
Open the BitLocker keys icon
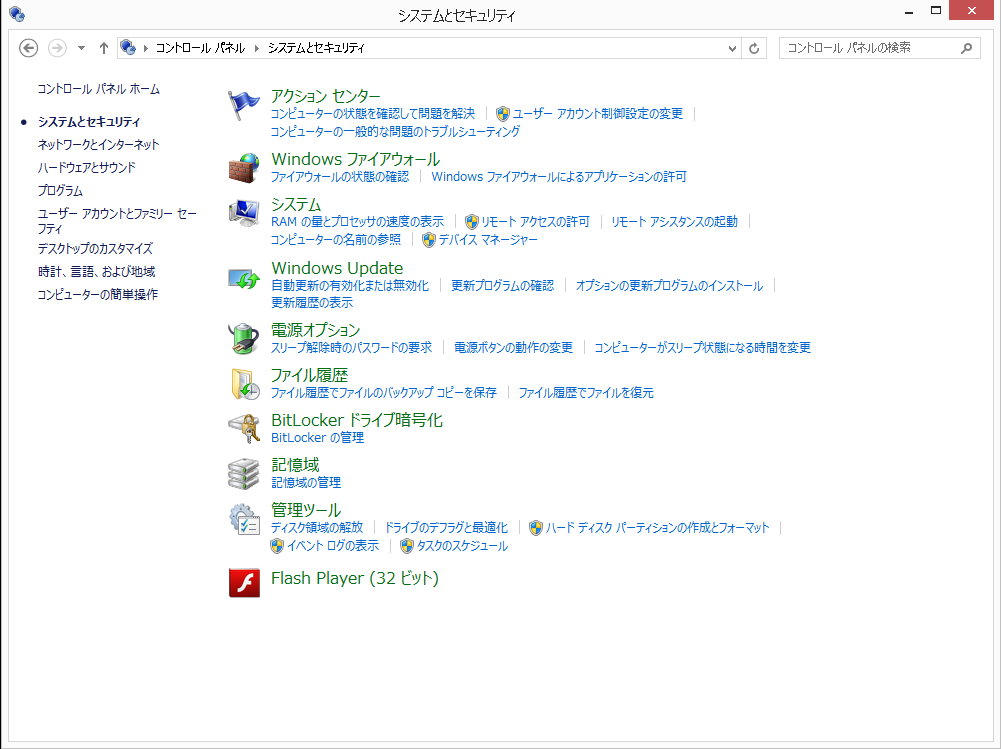[244, 428]
